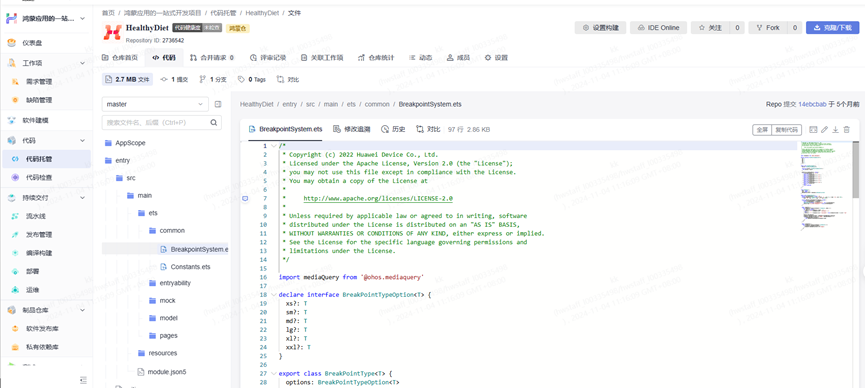Switch to the 合并请求 tab
Screen dimensions: 865x388
pos(211,57)
